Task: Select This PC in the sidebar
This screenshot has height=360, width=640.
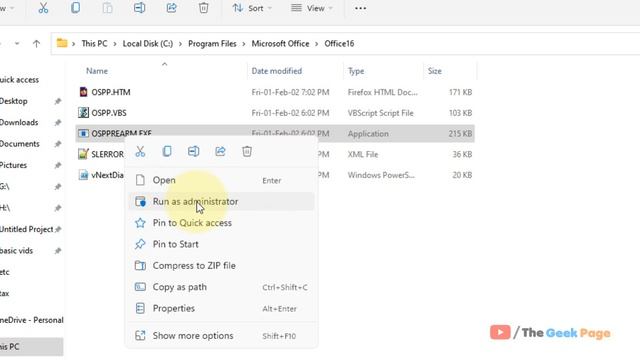Action: (x=31, y=347)
